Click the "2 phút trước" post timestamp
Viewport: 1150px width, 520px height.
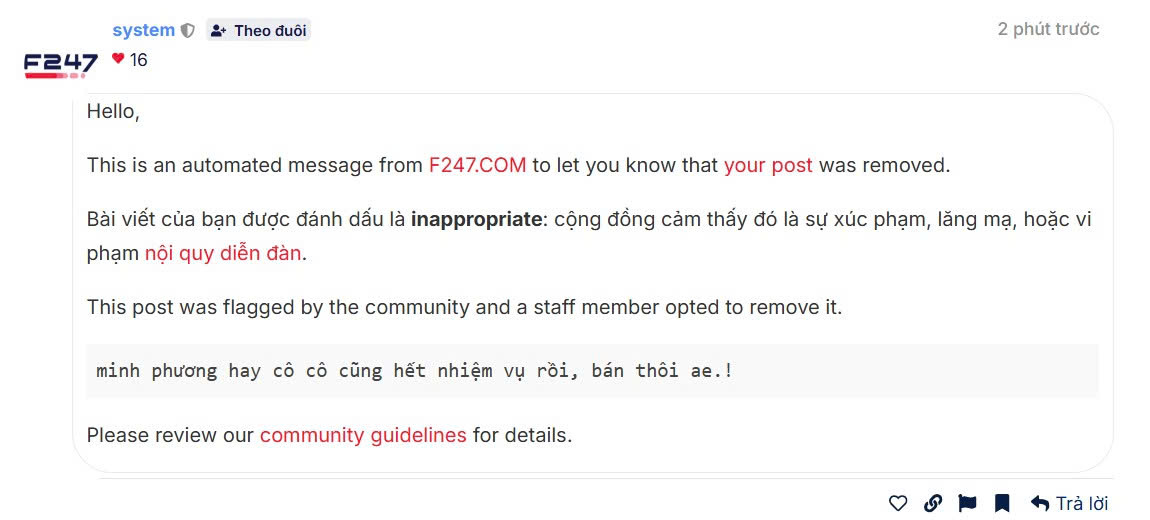(1048, 29)
